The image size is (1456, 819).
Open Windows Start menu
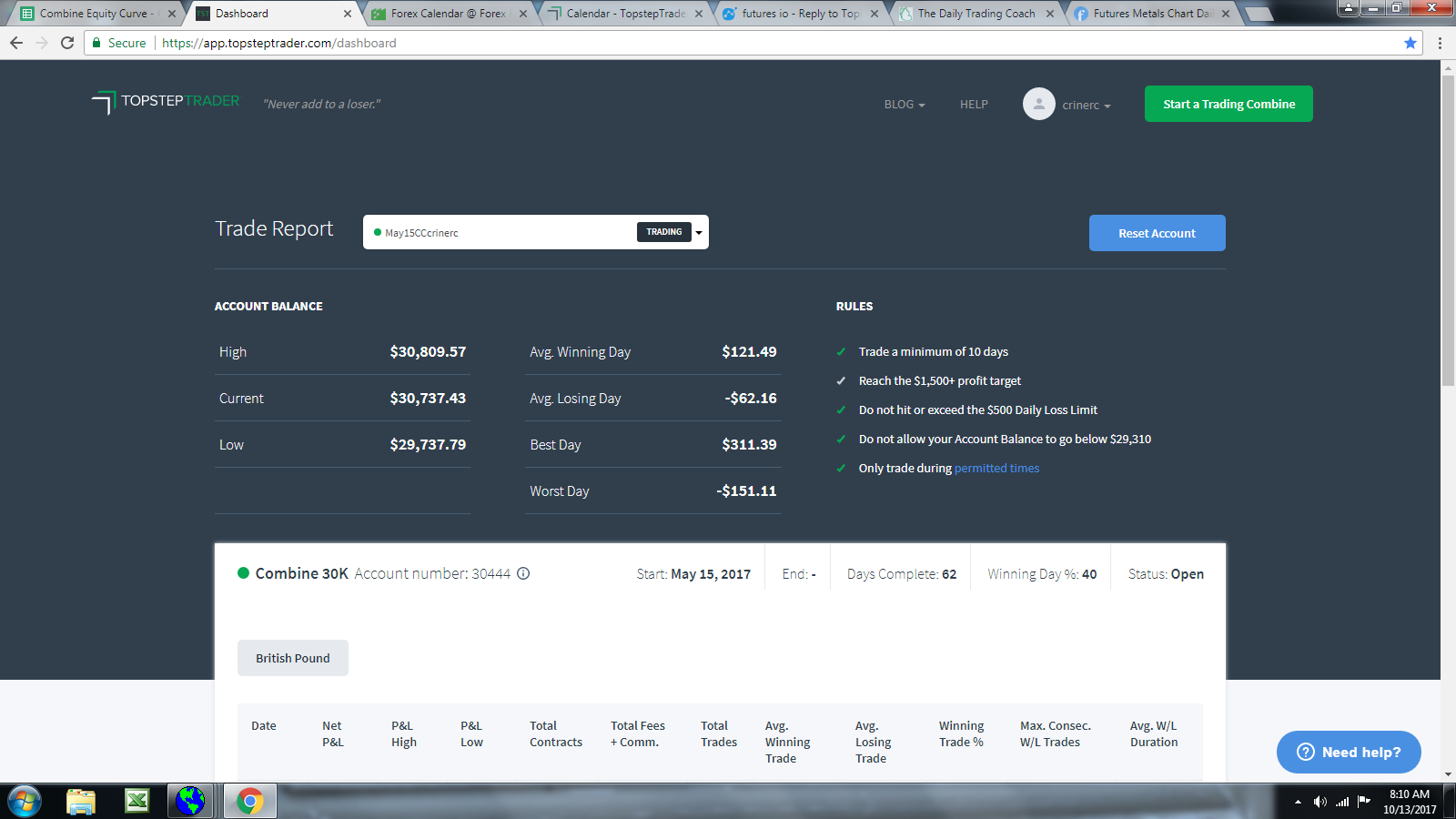point(24,801)
